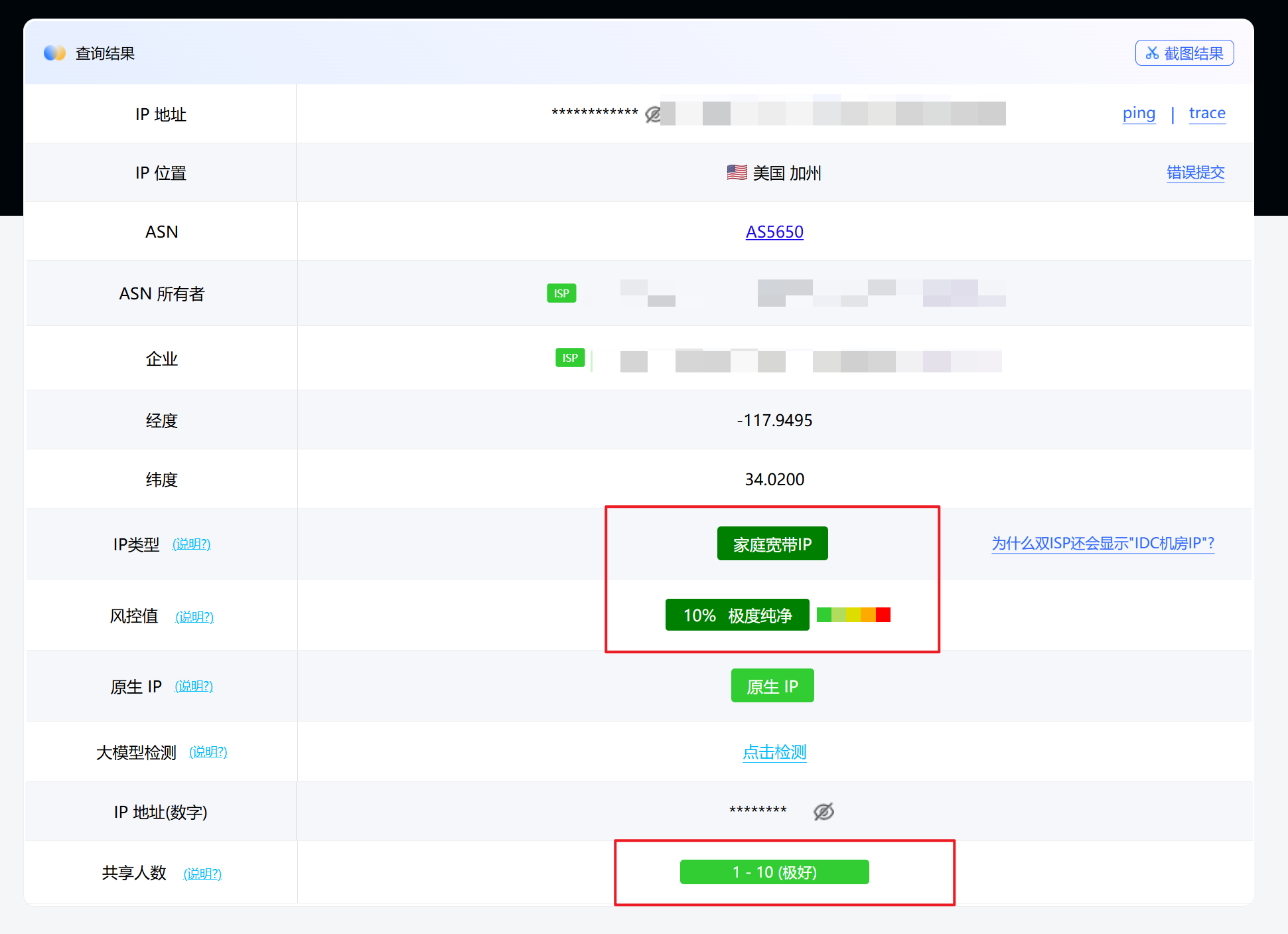Select the latitude value 34.0200
1288x934 pixels.
[x=774, y=479]
